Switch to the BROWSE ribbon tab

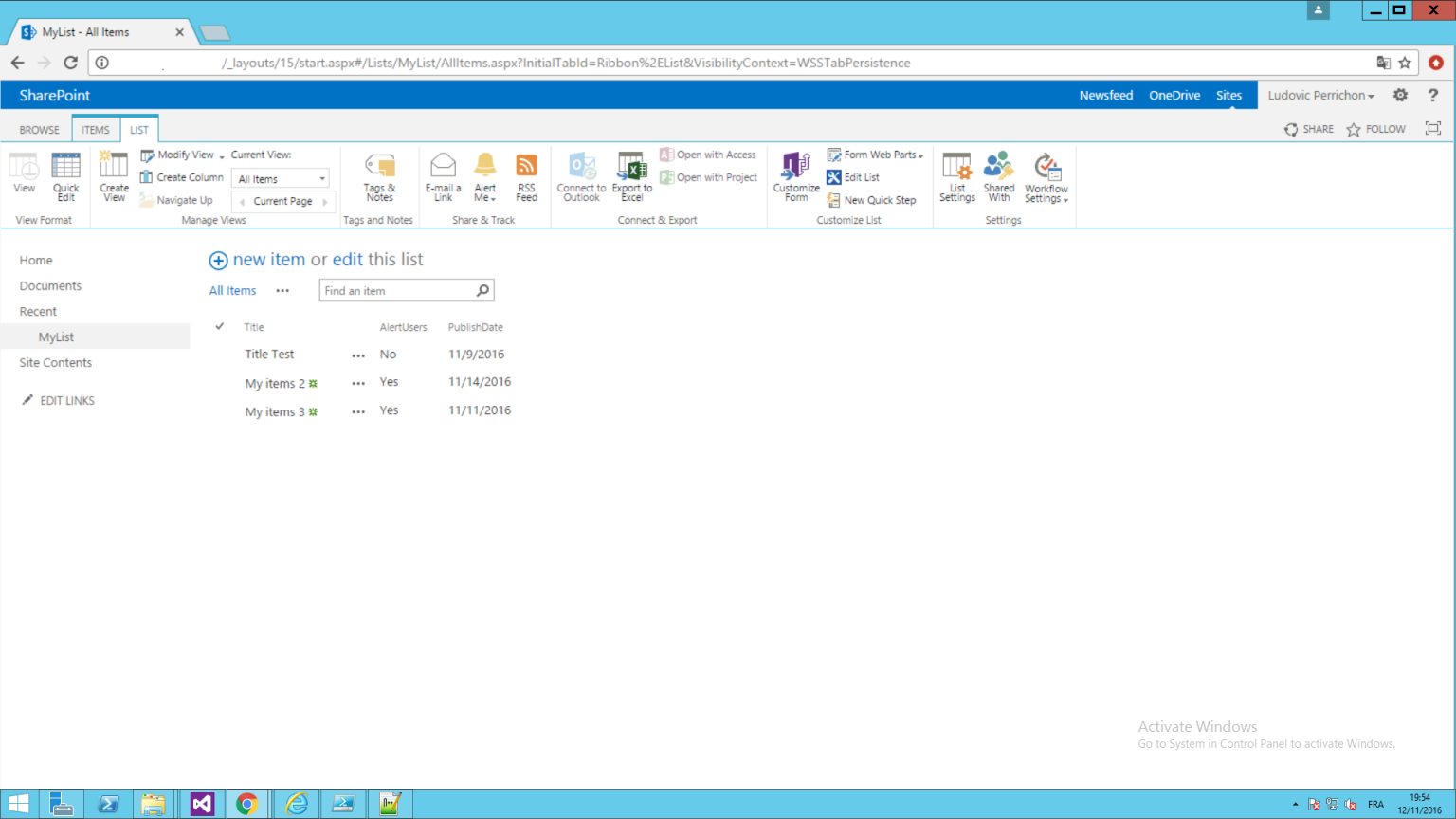tap(39, 130)
